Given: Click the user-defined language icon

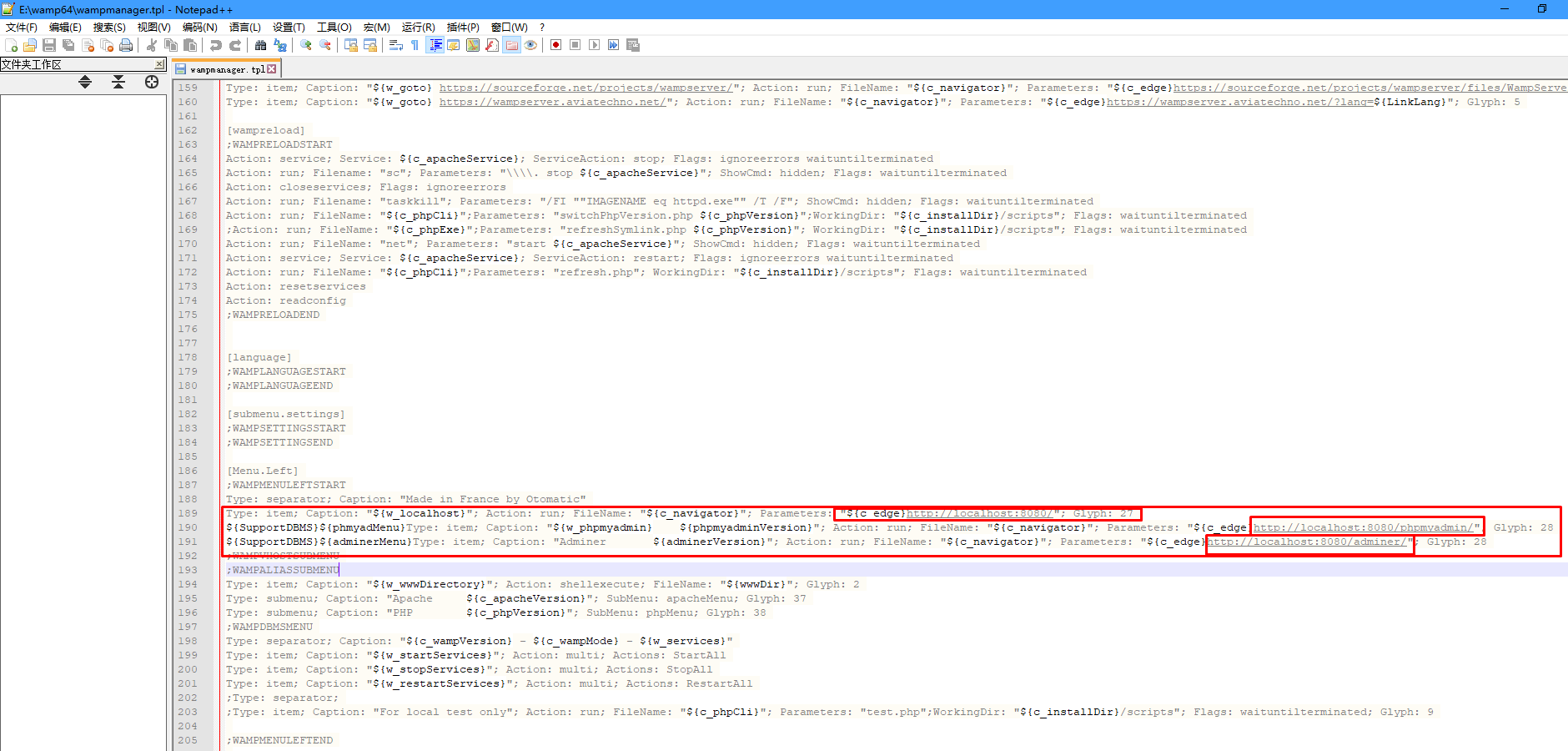Looking at the screenshot, I should (x=454, y=45).
